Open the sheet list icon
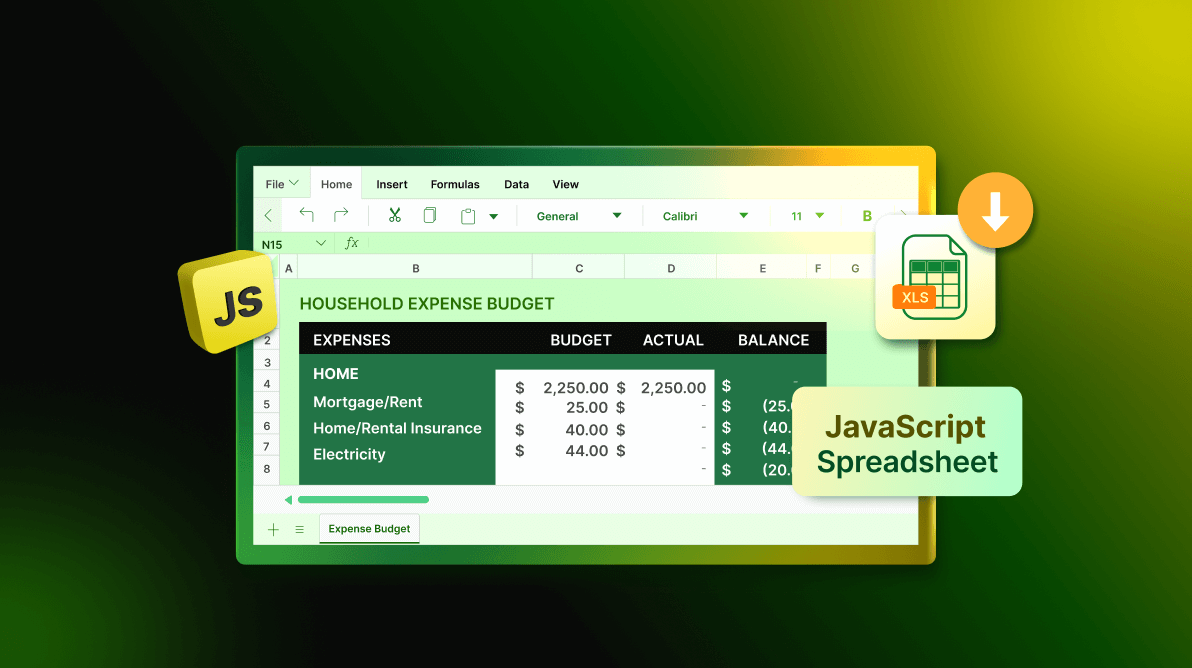 (x=299, y=529)
